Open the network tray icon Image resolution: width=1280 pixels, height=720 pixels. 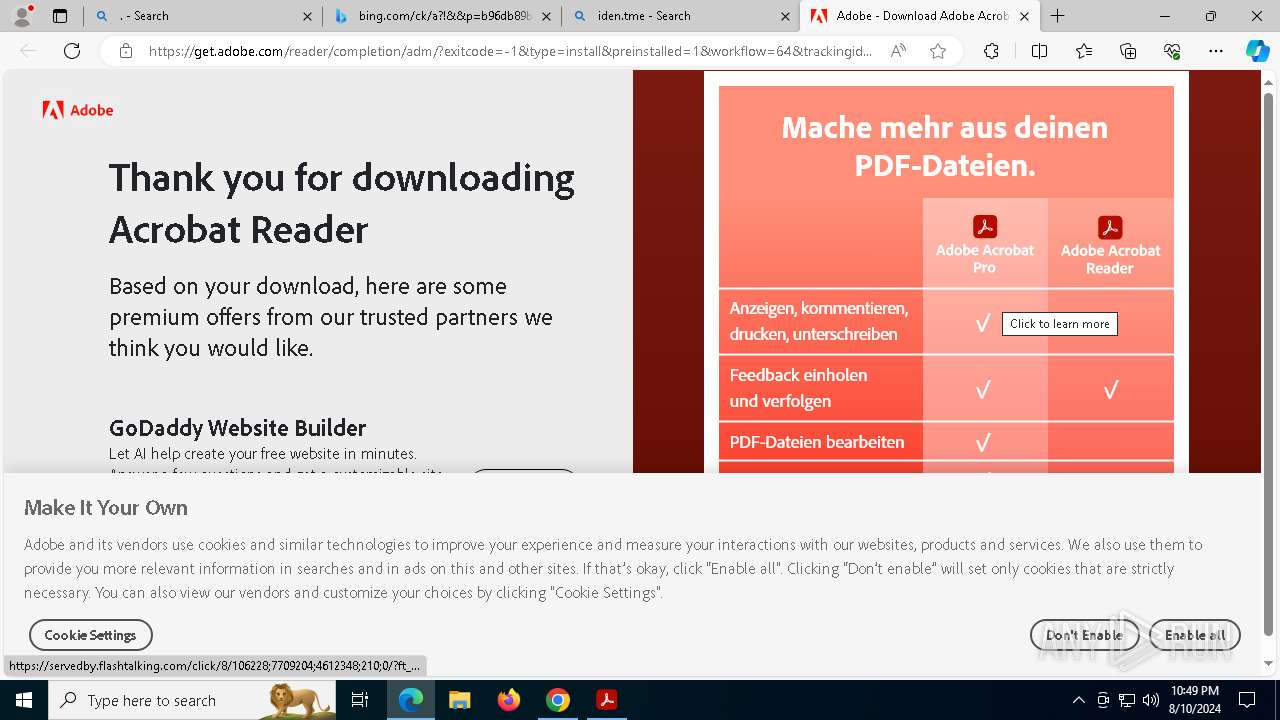coord(1127,700)
